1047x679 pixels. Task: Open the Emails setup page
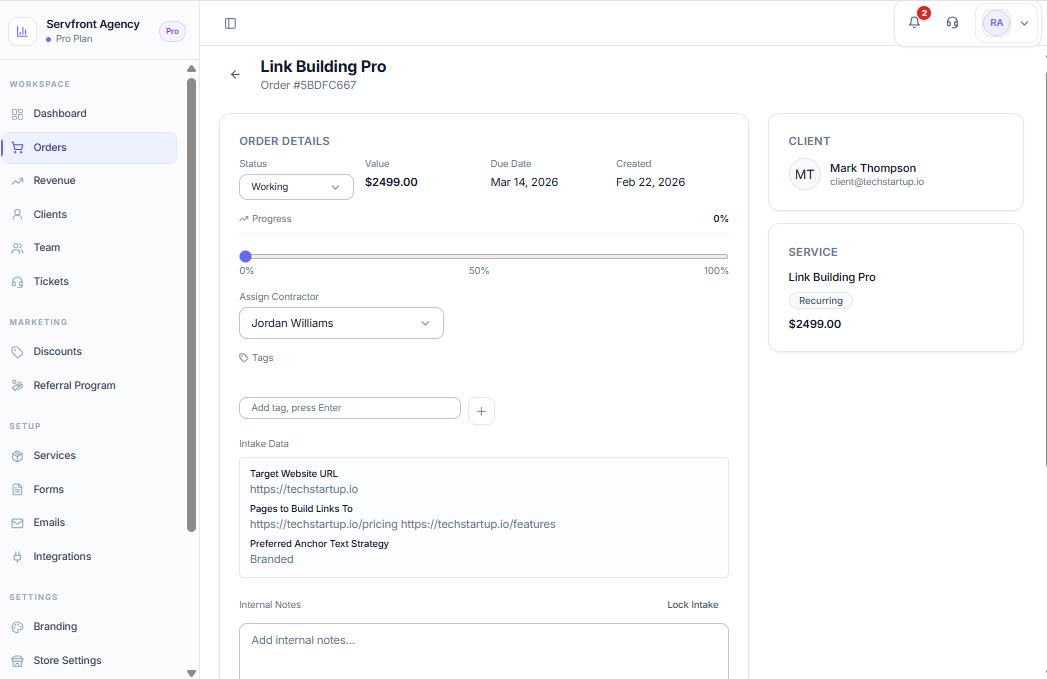89,522
